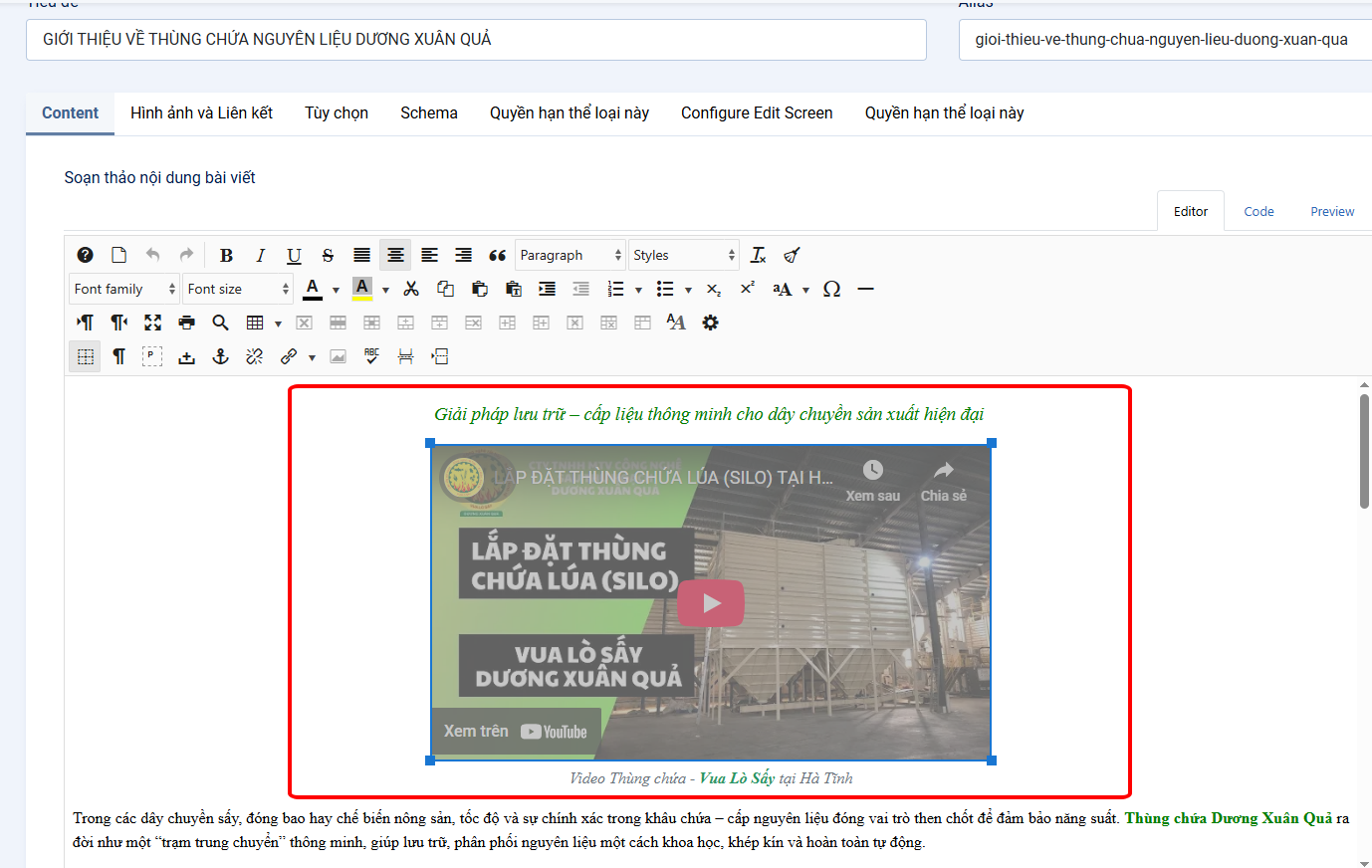
Task: Click in the Alias input field
Action: pos(1161,40)
